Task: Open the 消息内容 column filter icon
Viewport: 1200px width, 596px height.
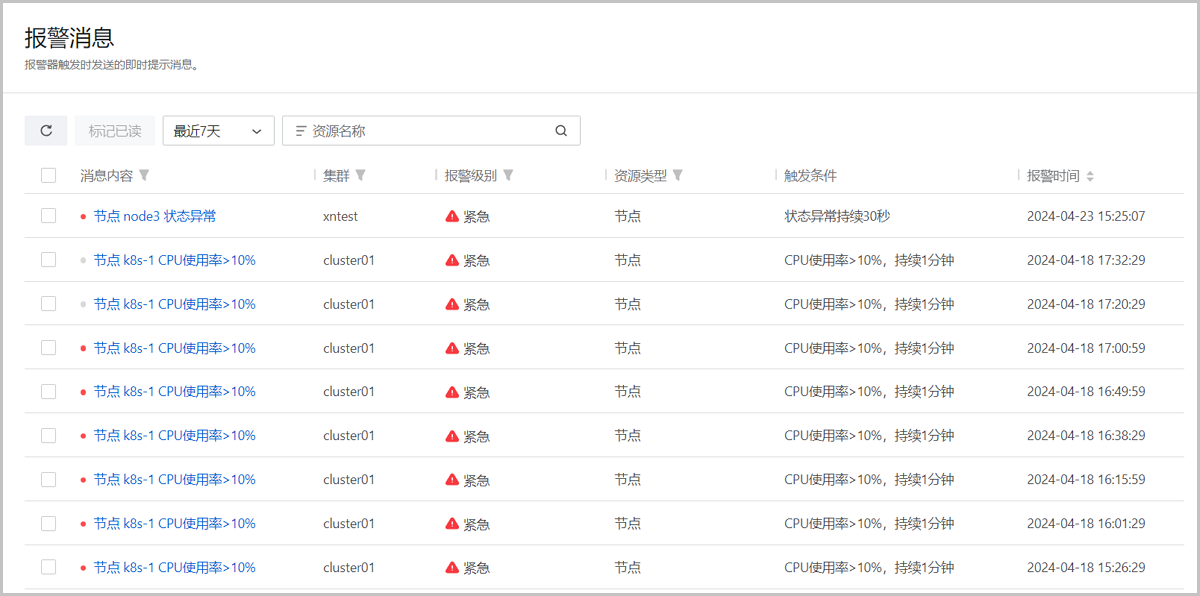Action: 144,176
